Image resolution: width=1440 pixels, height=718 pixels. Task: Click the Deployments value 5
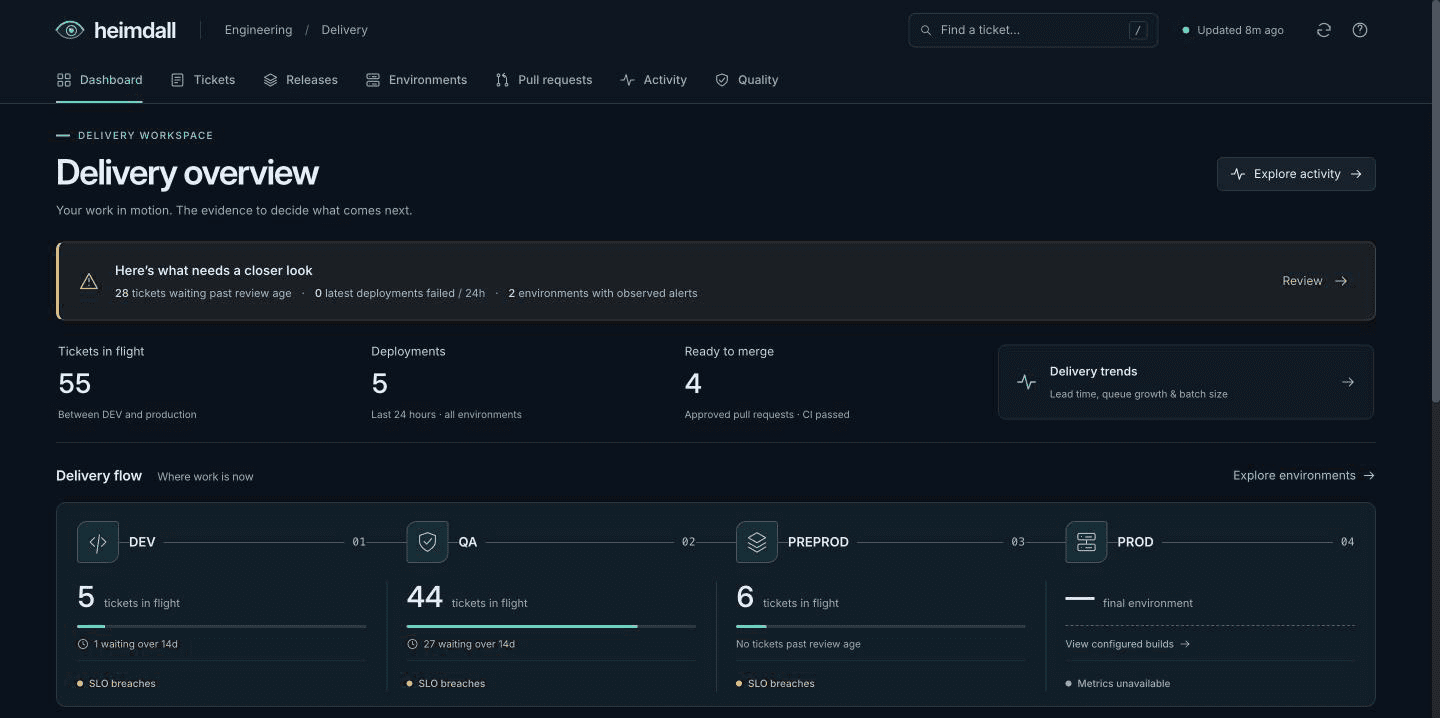tap(379, 384)
